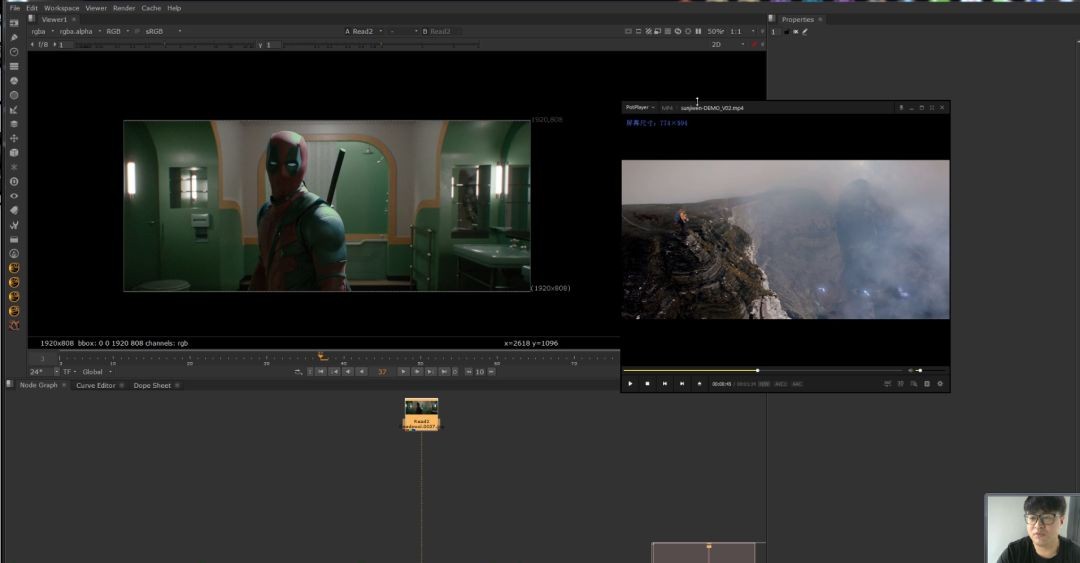Click the PotPlayer volume slider
The height and width of the screenshot is (563, 1080).
tap(928, 370)
